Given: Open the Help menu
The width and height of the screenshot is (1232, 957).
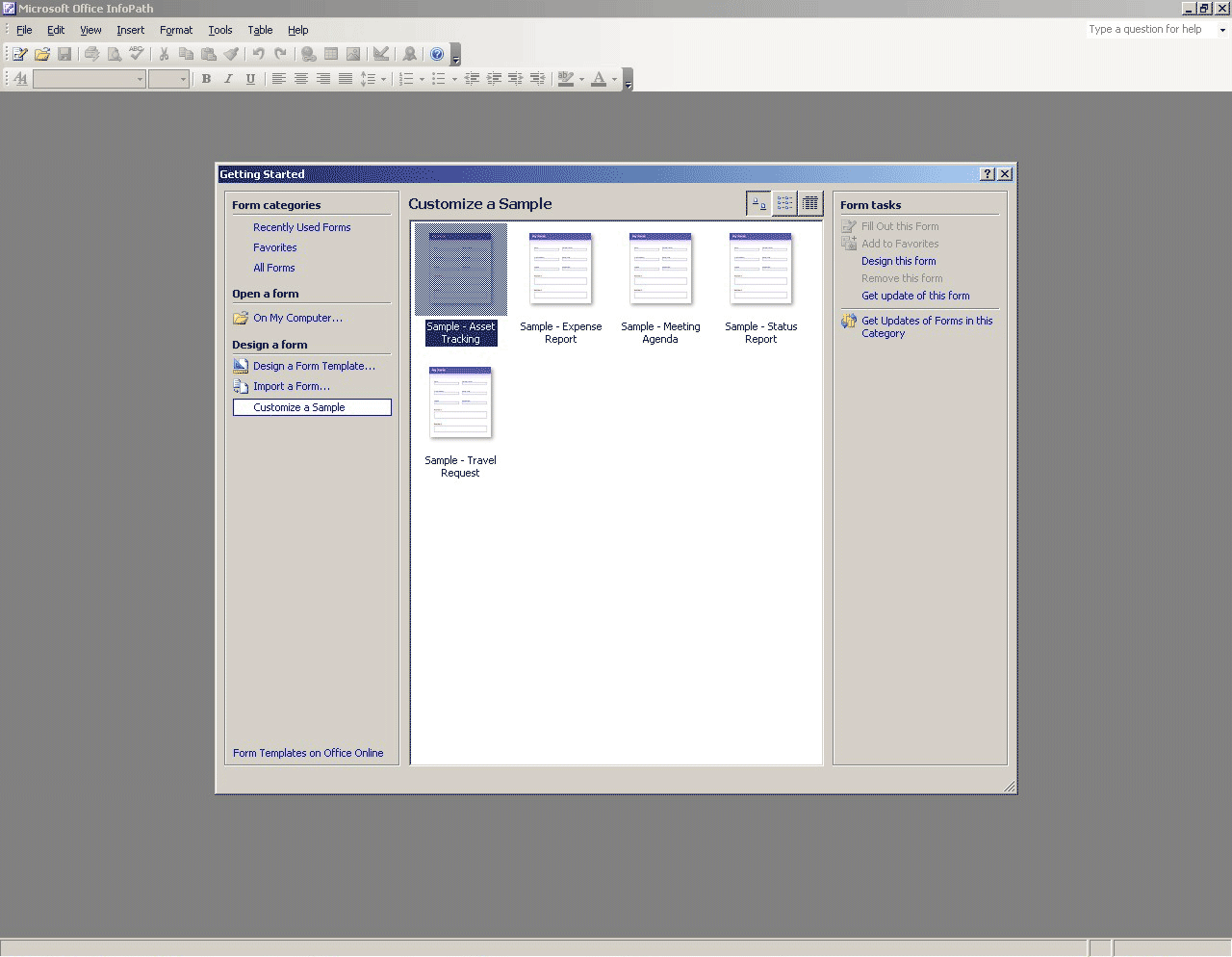Looking at the screenshot, I should click(x=297, y=30).
